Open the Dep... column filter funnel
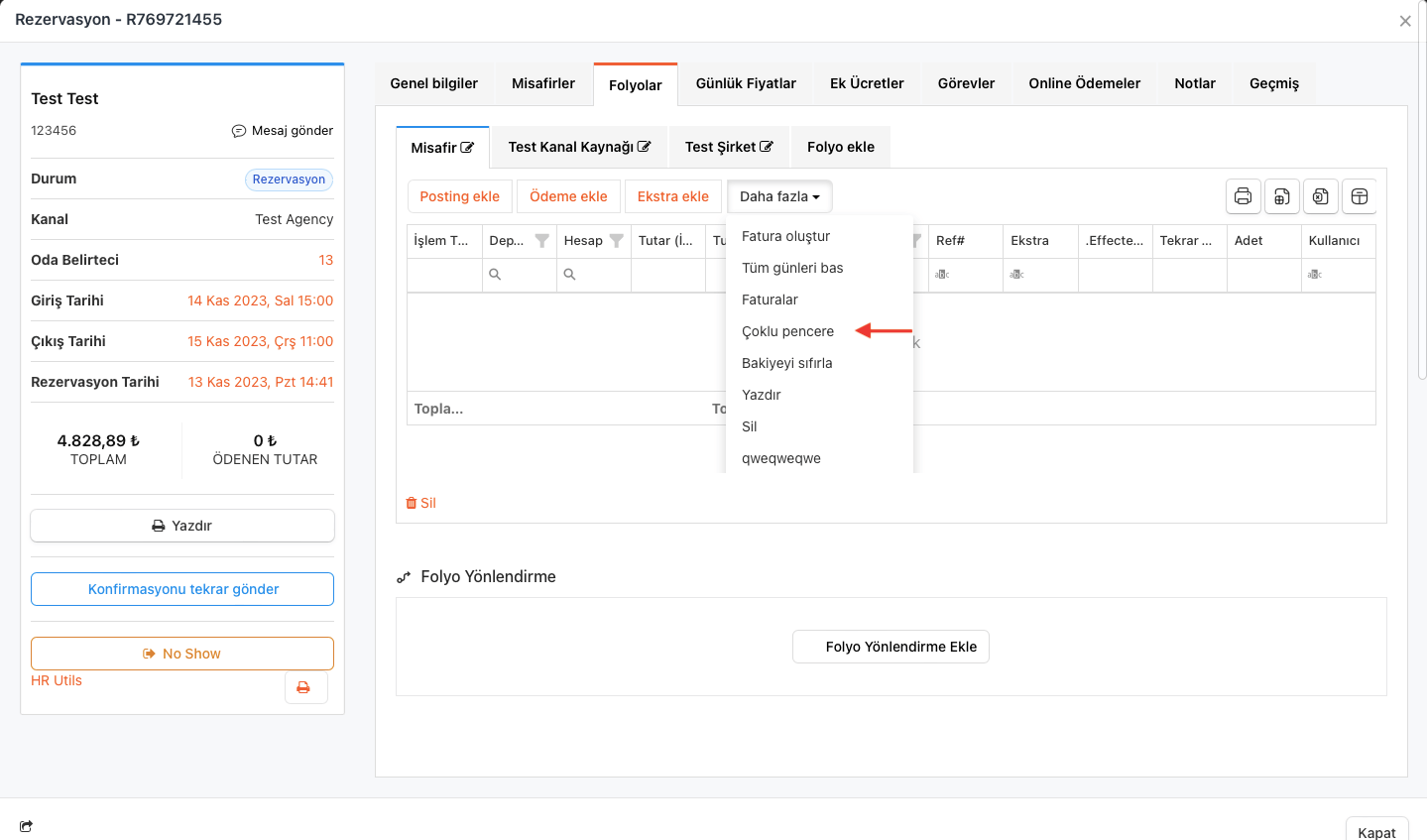 tap(541, 241)
